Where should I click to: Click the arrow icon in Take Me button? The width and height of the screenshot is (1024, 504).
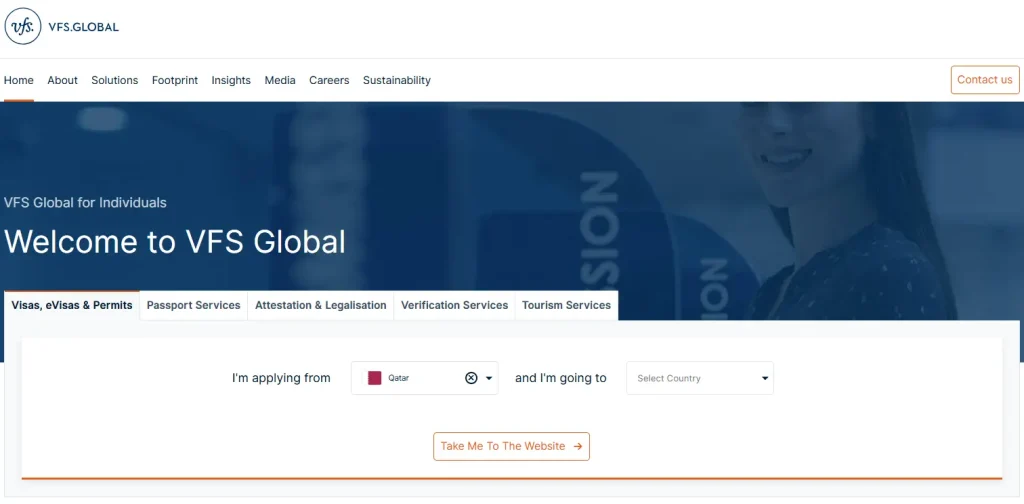(578, 447)
